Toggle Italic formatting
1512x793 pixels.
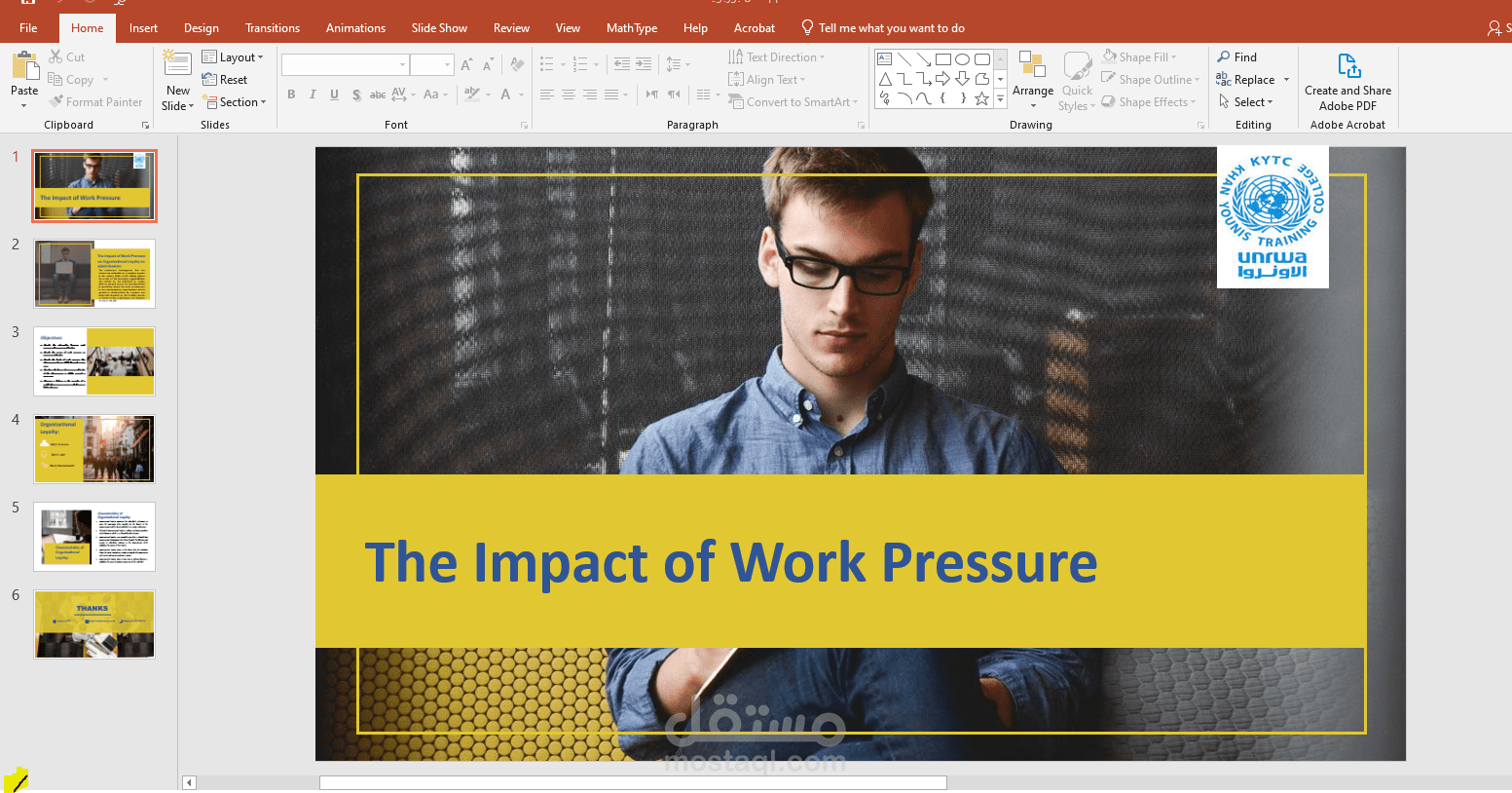313,94
